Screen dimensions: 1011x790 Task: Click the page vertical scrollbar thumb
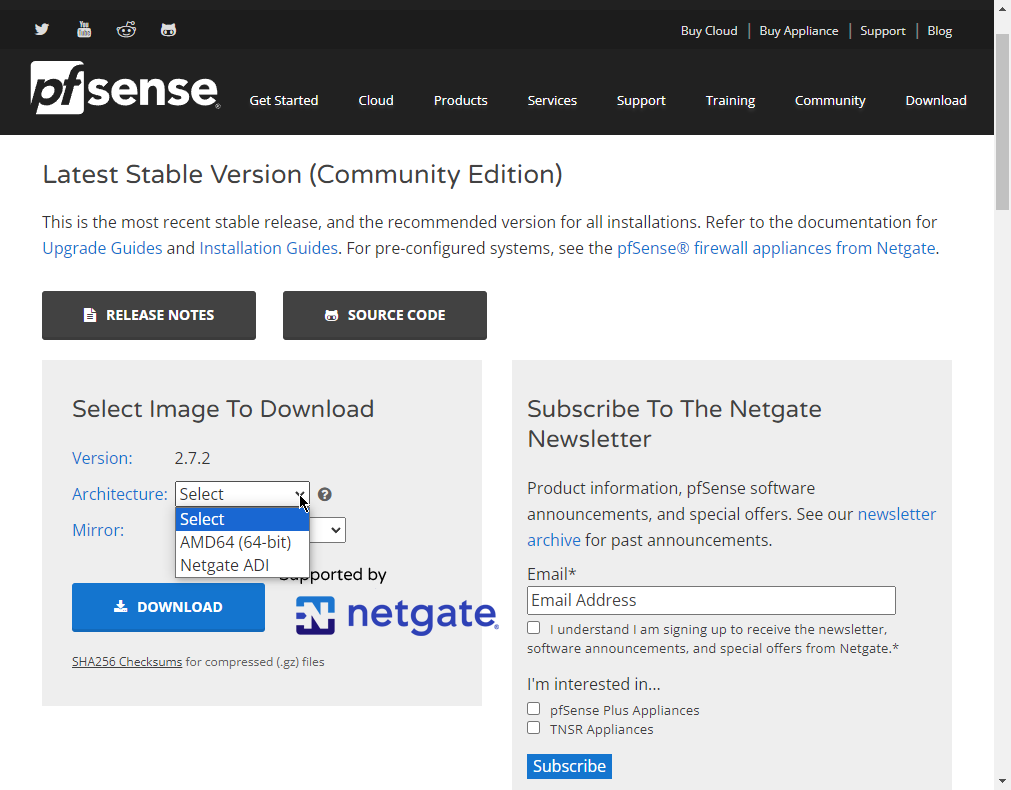click(1002, 123)
